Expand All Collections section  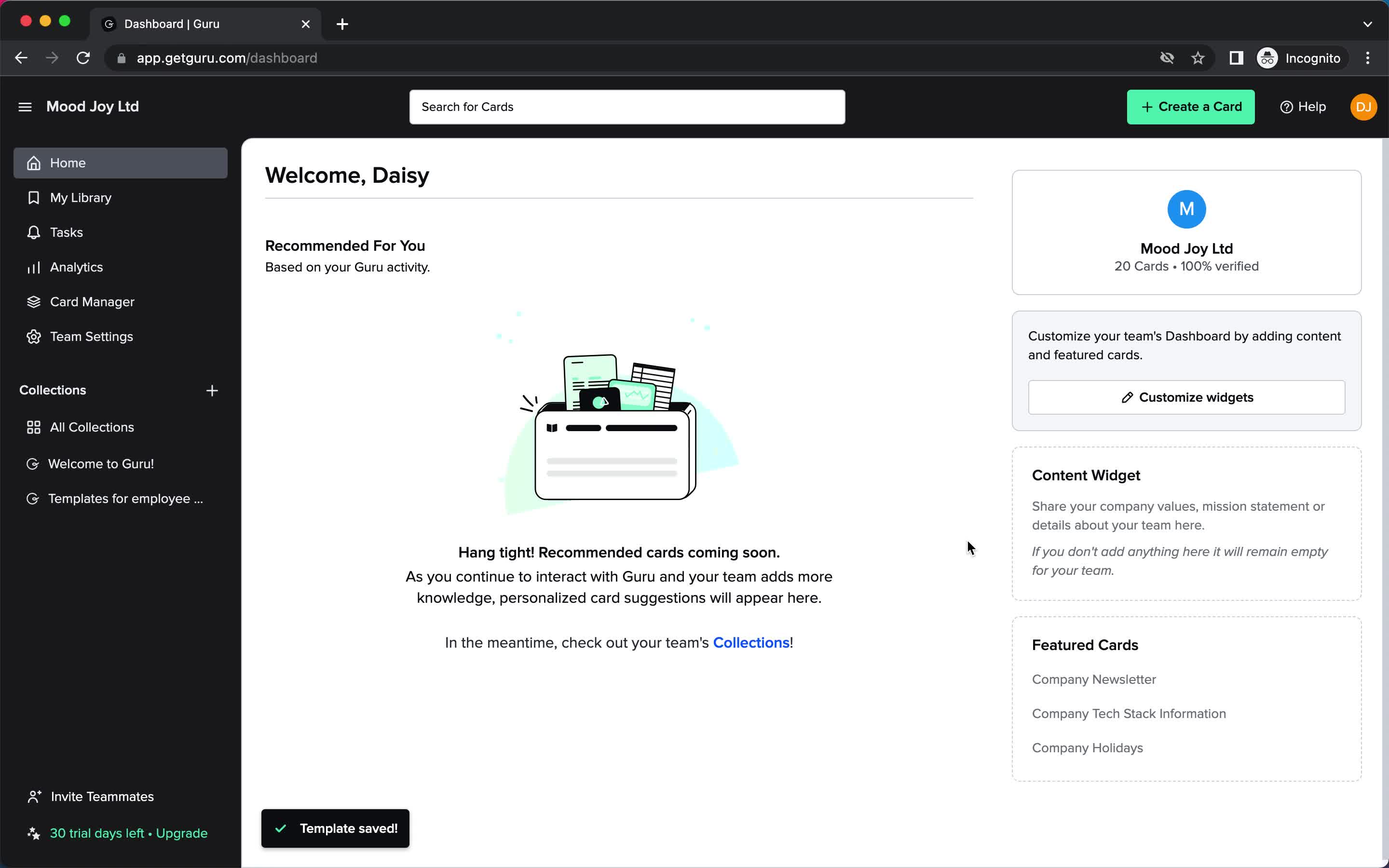click(x=92, y=427)
